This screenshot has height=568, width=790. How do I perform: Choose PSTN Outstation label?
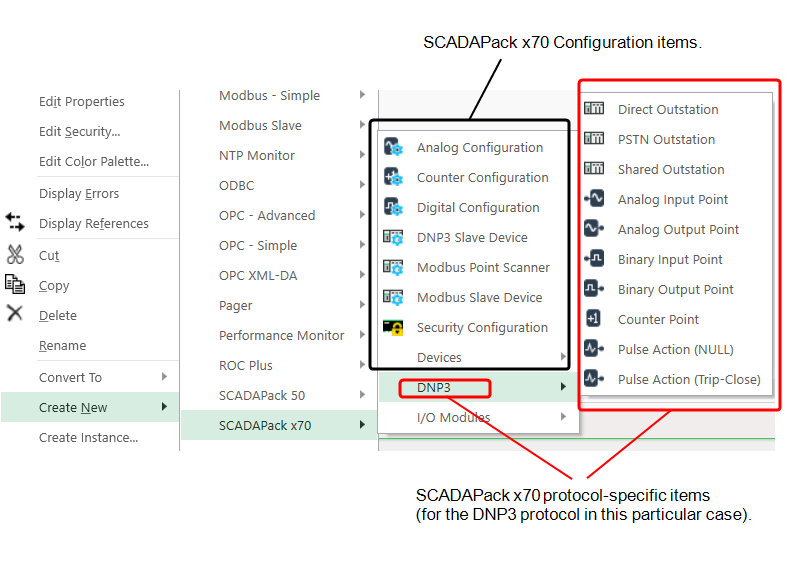tap(667, 140)
